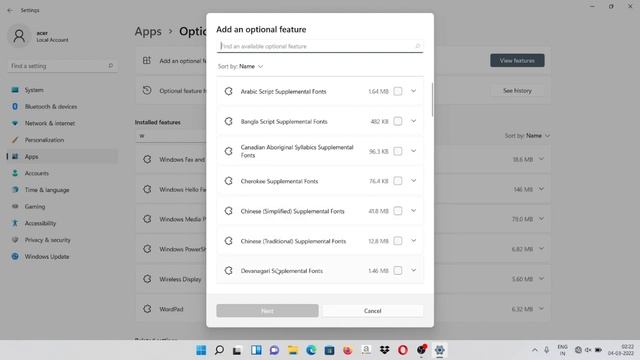Image resolution: width=640 pixels, height=360 pixels.
Task: Open Widgets from the taskbar
Action: (x=256, y=350)
